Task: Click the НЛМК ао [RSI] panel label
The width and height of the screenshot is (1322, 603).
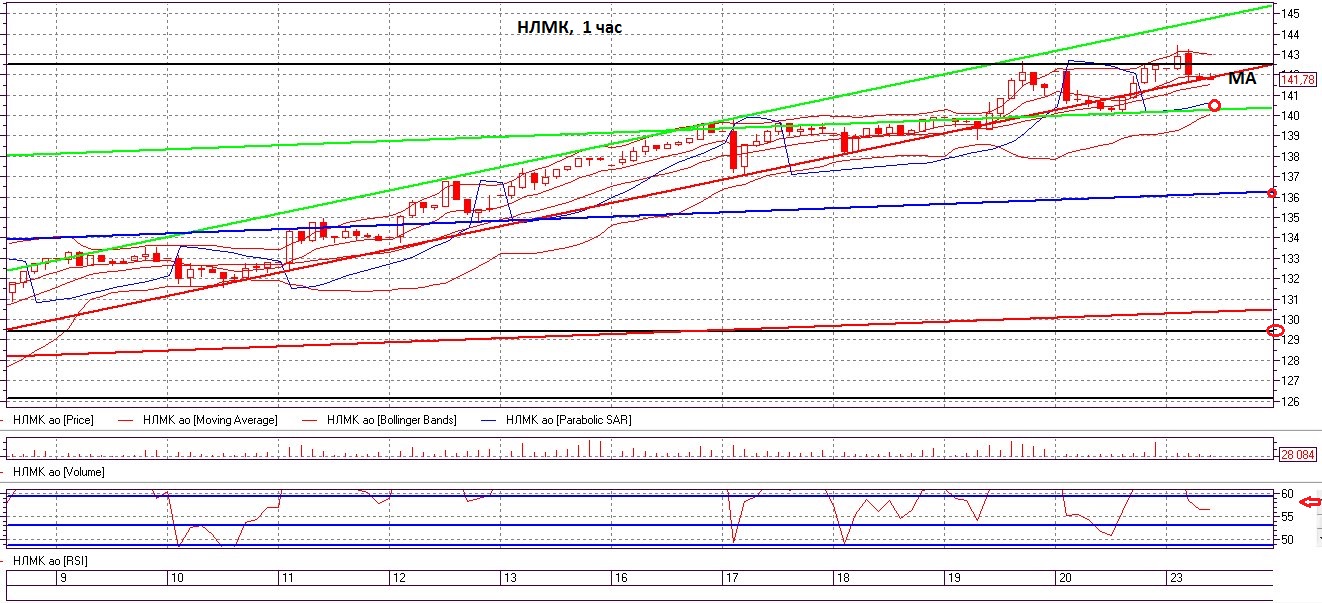Action: tap(48, 561)
